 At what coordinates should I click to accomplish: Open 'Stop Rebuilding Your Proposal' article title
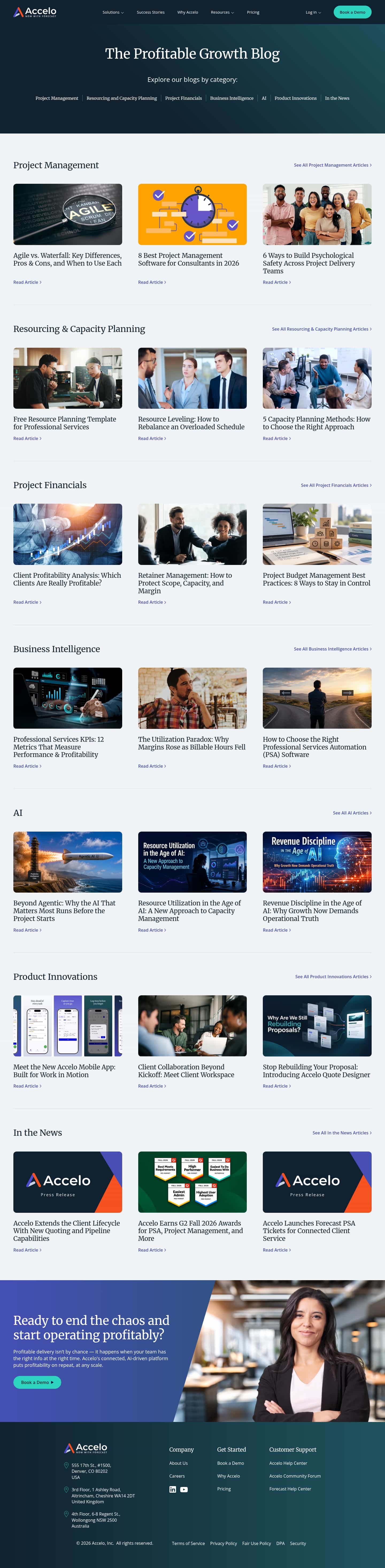pos(316,1071)
